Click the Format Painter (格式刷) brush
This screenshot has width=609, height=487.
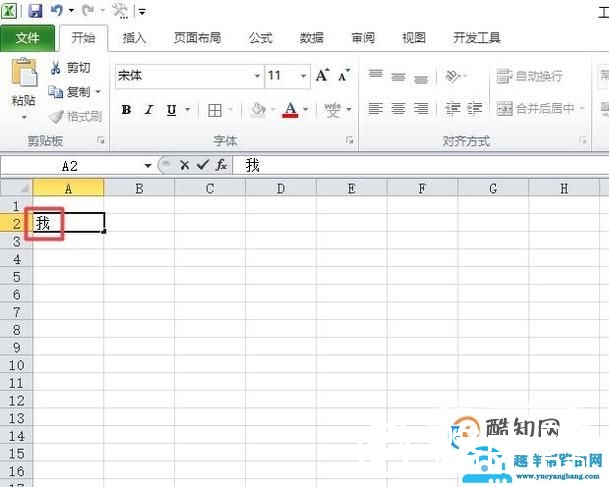tap(76, 116)
